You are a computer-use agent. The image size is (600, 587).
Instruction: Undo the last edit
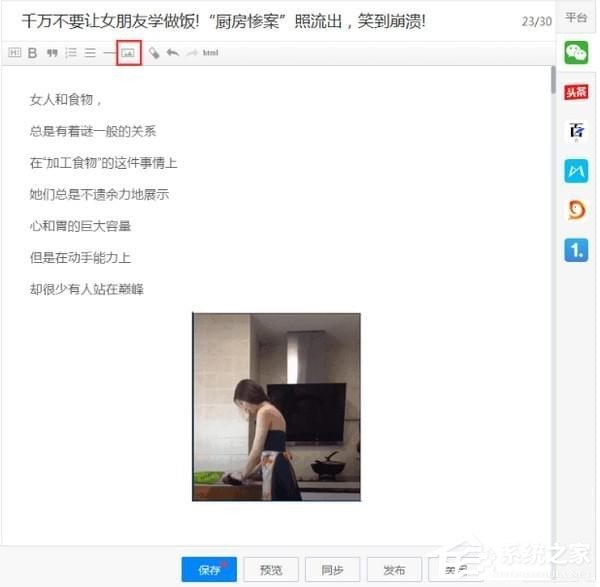pos(173,52)
